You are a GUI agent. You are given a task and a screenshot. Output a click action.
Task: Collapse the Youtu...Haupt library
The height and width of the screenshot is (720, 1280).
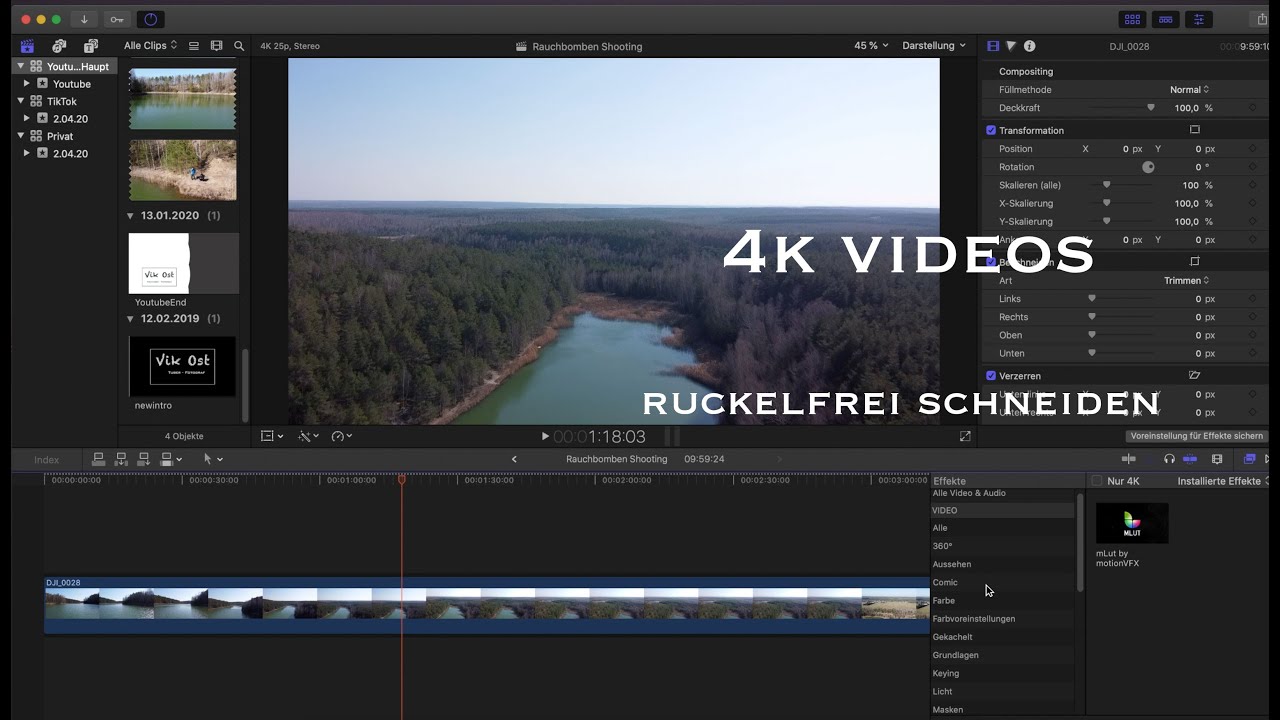click(21, 66)
